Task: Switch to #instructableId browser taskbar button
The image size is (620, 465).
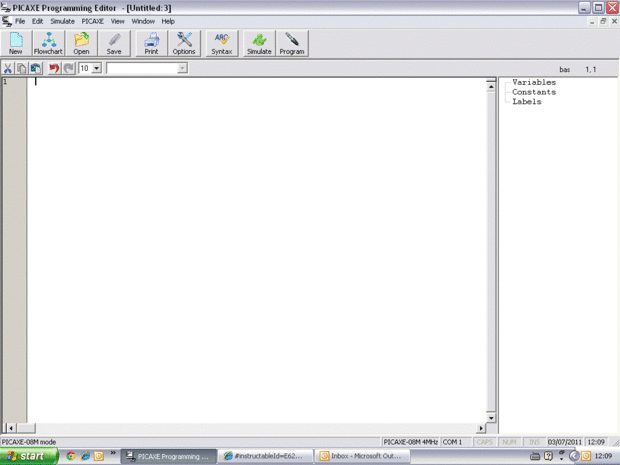Action: (x=266, y=456)
